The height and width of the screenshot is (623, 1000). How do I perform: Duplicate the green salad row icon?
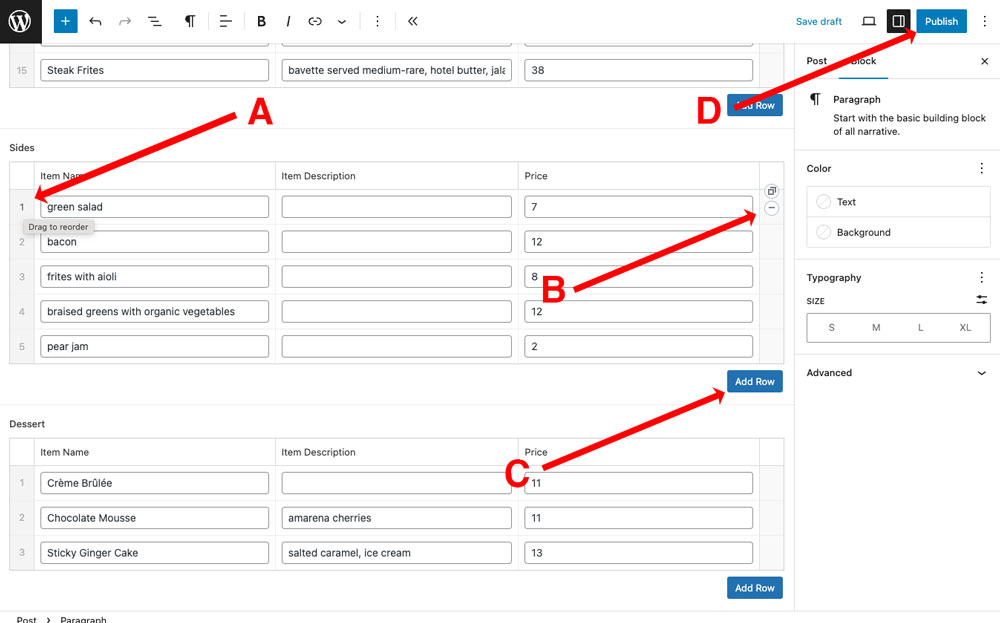(x=772, y=191)
